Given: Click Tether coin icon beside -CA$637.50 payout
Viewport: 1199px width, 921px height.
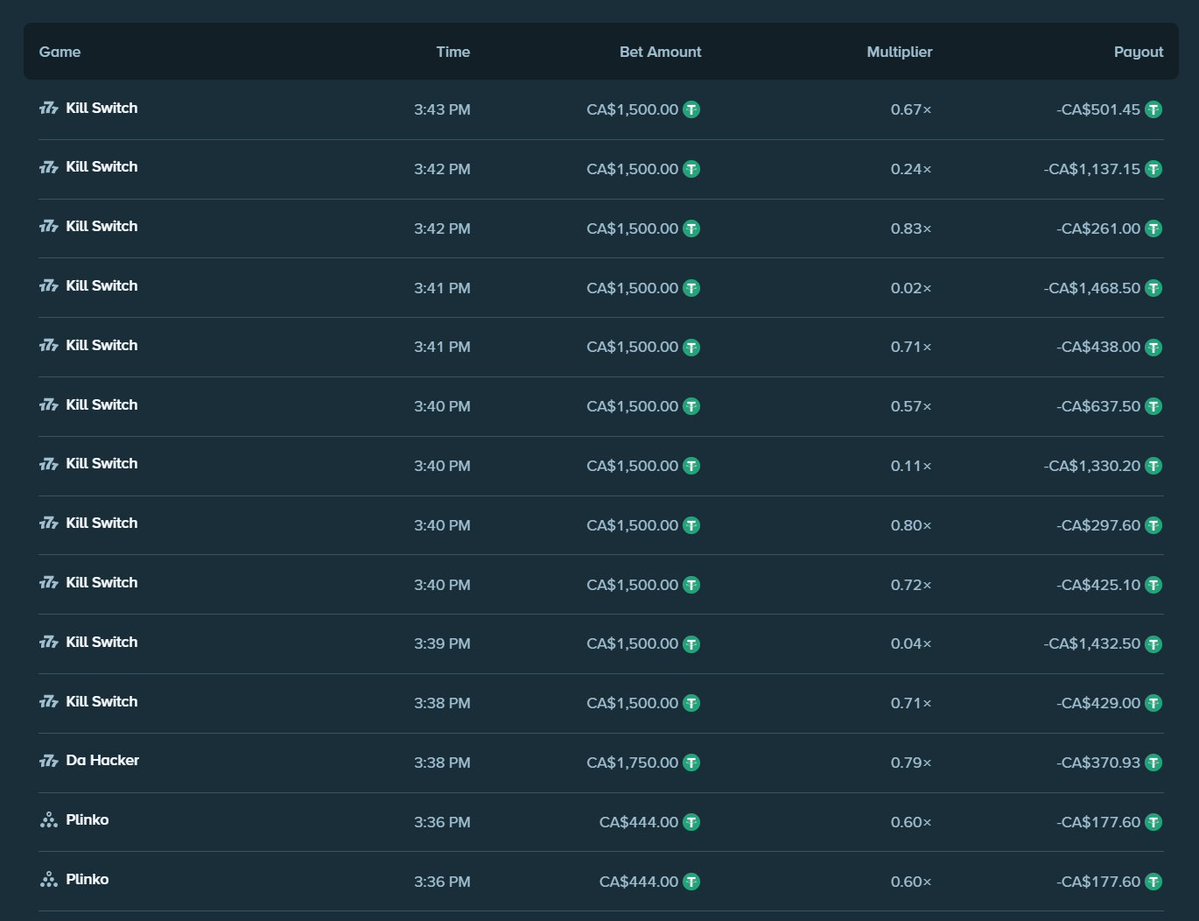Looking at the screenshot, I should 1153,406.
